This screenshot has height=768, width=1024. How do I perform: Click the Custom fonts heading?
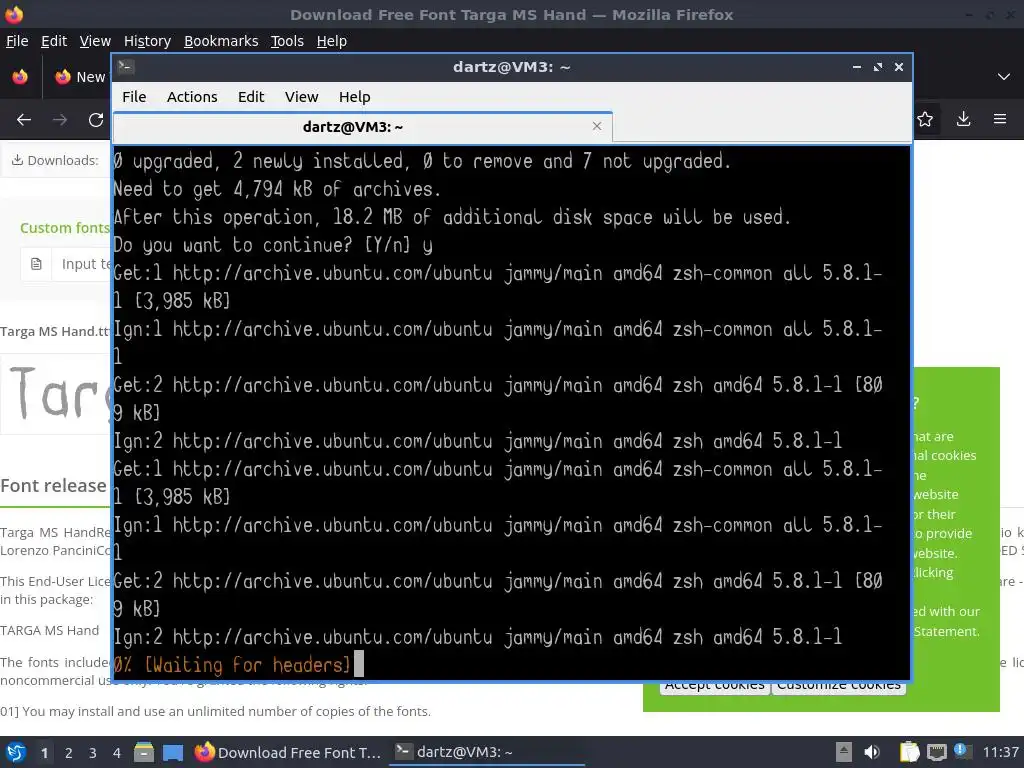65,228
